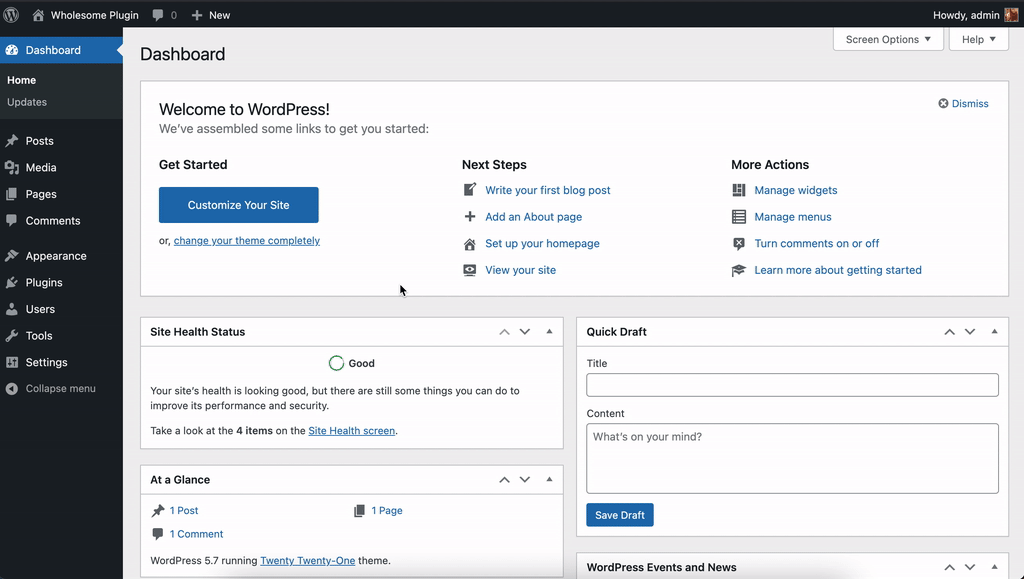Image resolution: width=1024 pixels, height=579 pixels.
Task: Click the Collapse menu arrow icon
Action: click(x=12, y=388)
